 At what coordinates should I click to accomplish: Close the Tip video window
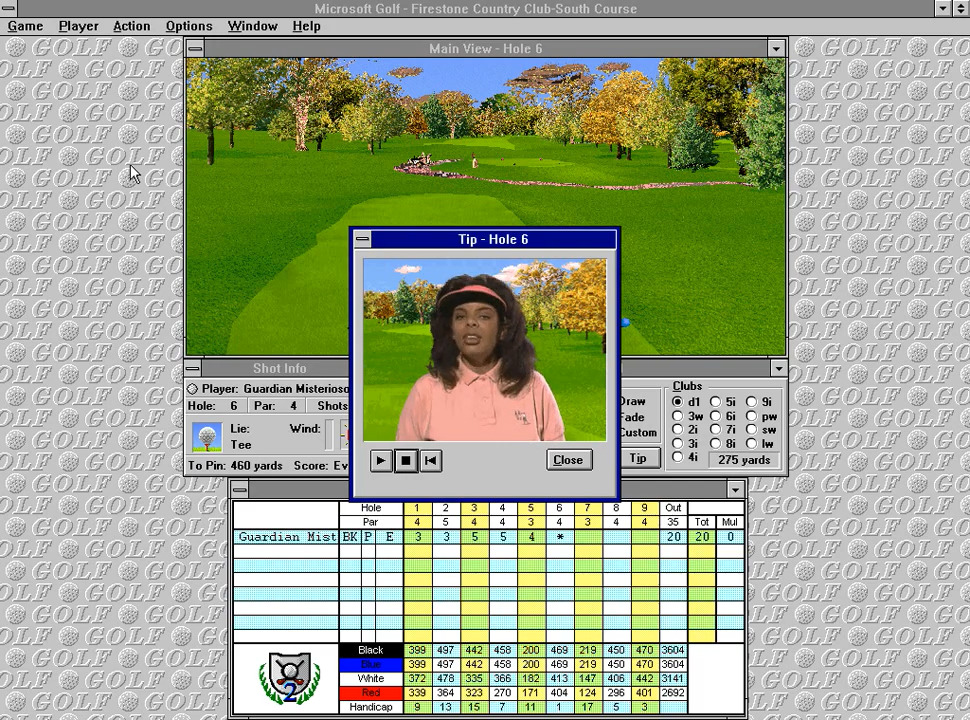(x=567, y=460)
